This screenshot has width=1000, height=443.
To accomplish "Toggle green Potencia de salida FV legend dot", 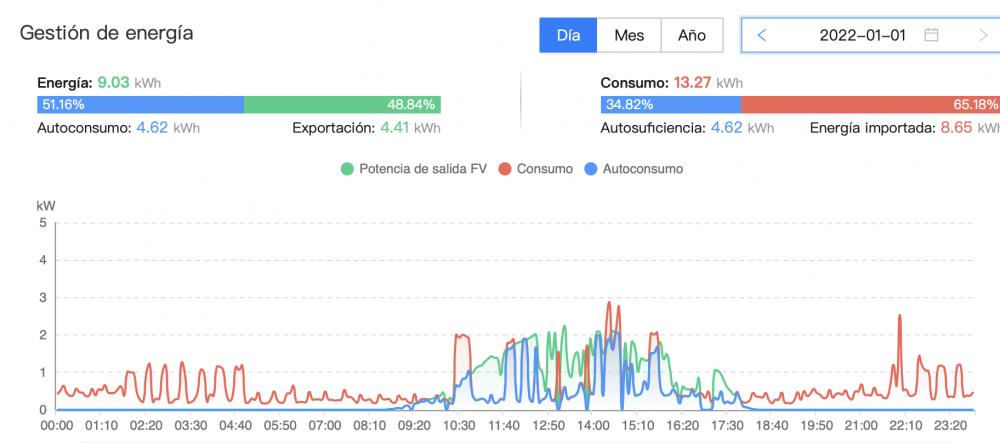I will (347, 169).
